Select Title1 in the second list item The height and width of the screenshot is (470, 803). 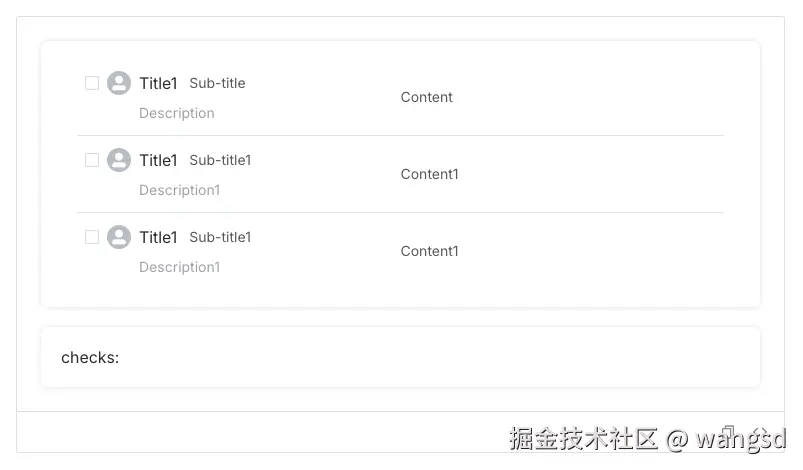tap(158, 160)
